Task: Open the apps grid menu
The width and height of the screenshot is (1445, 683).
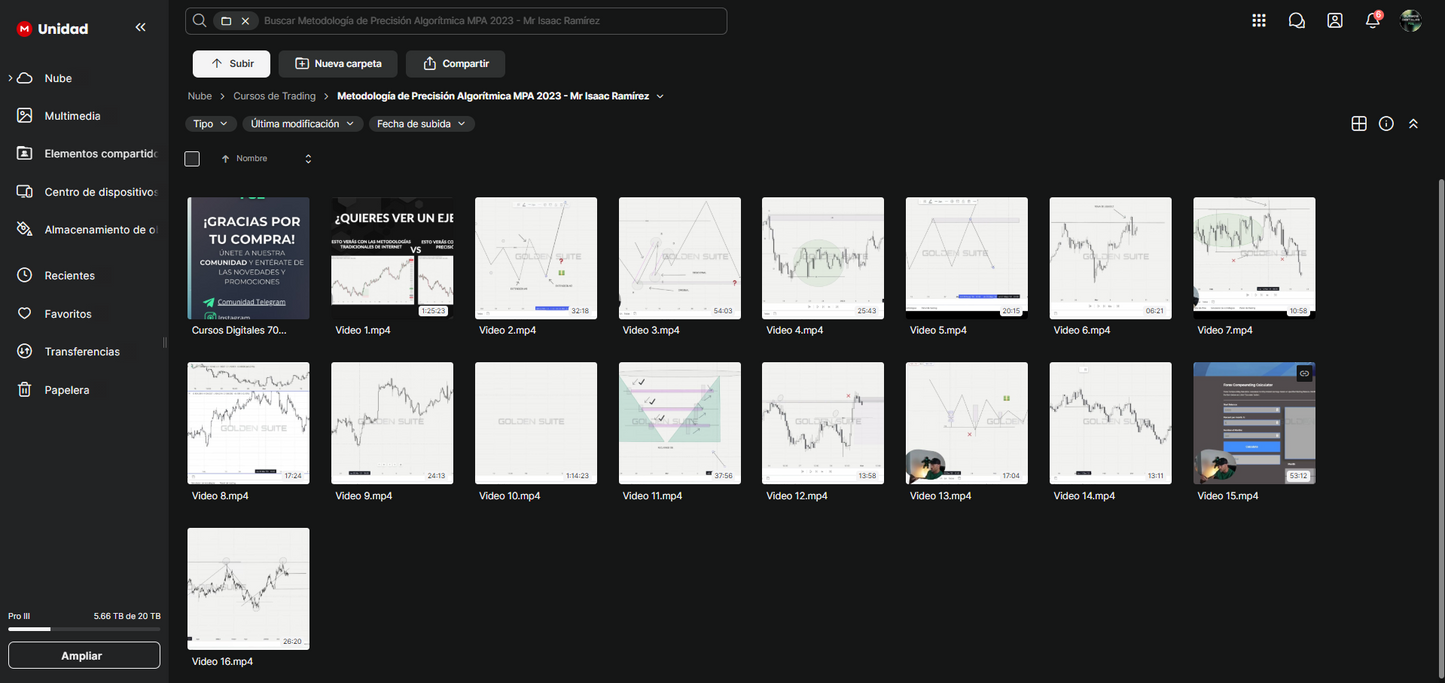Action: point(1258,21)
